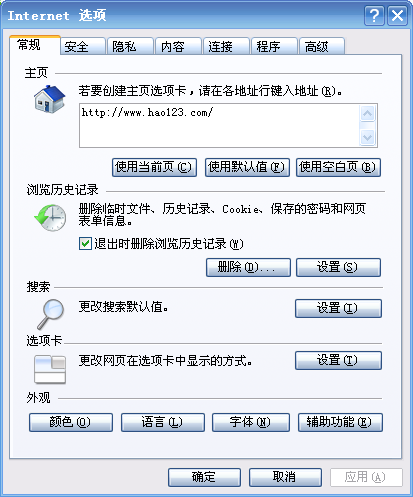Viewport: 413px width, 497px height.
Task: Click the homepage box scroll down arrow
Action: click(367, 137)
